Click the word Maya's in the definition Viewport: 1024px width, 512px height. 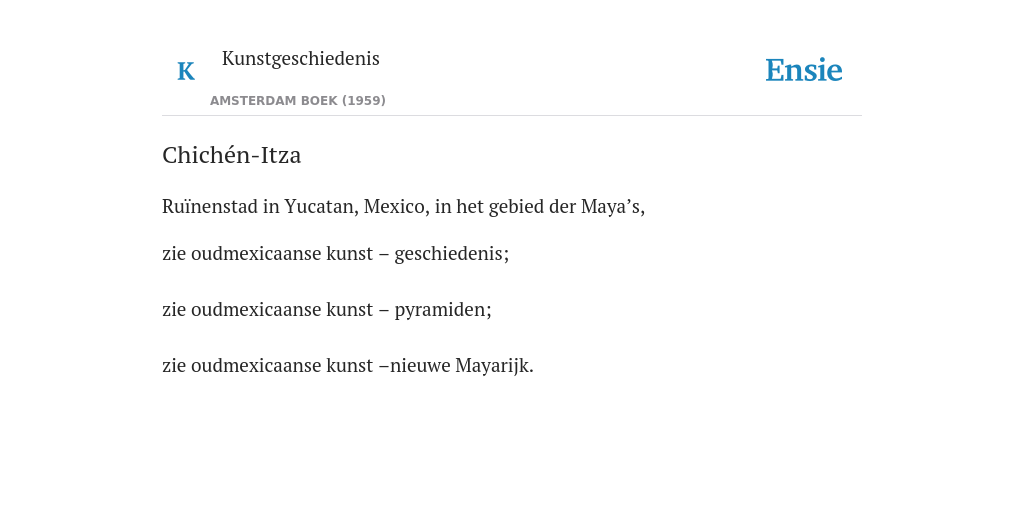point(613,206)
